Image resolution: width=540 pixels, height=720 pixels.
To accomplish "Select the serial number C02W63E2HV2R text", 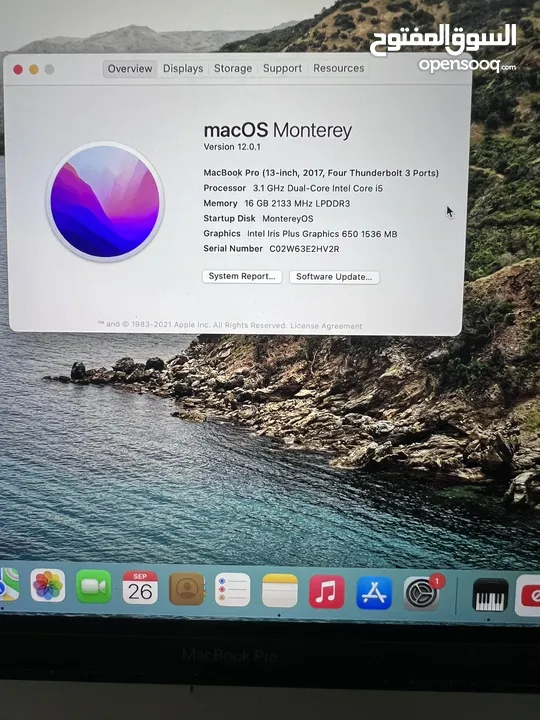I will coord(304,249).
